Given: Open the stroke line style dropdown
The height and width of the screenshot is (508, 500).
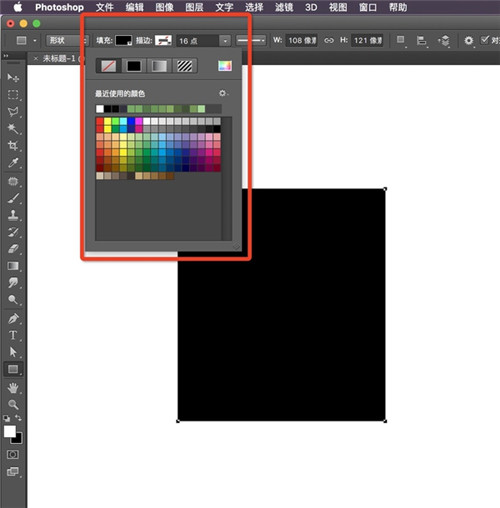Looking at the screenshot, I should tap(251, 41).
